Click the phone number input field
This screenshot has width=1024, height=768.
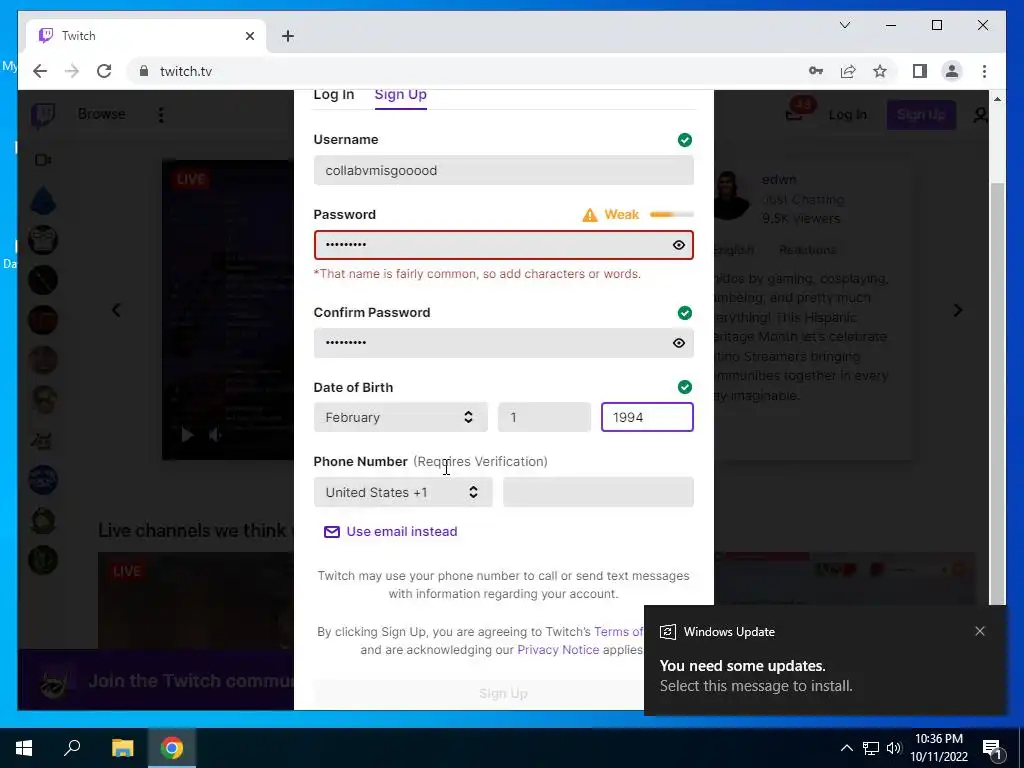coord(598,492)
